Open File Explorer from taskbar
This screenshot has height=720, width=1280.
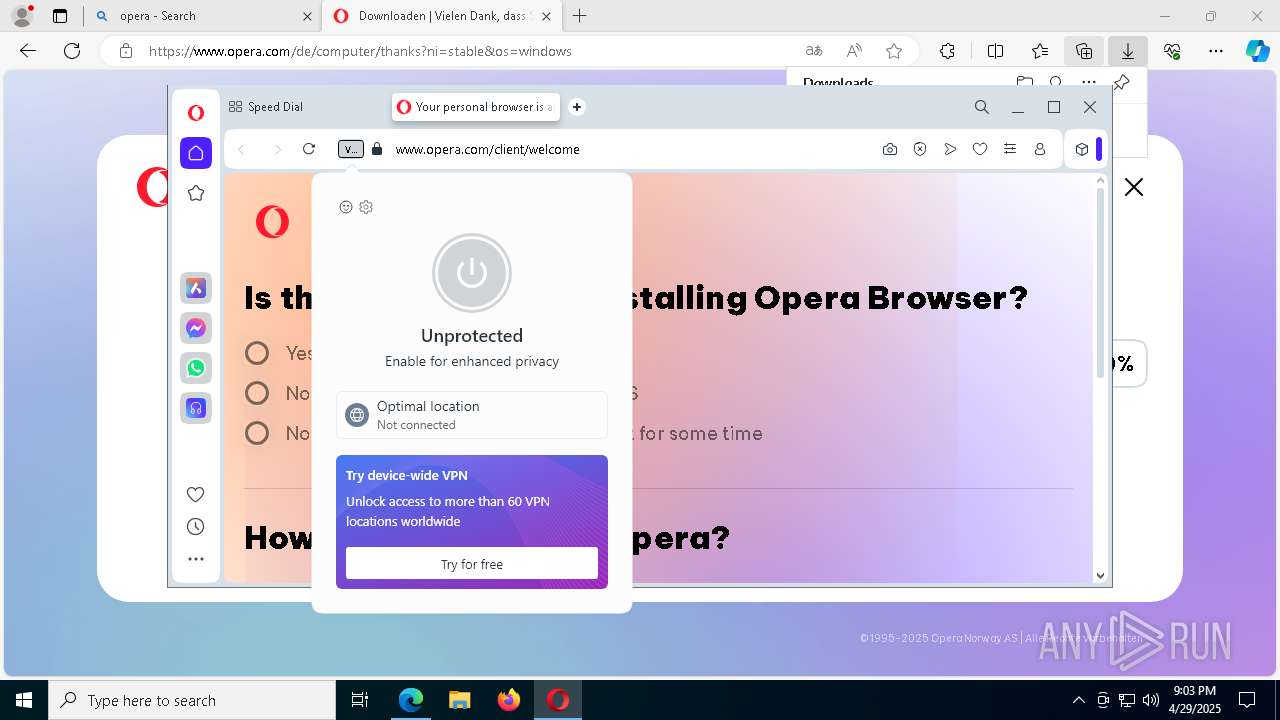(x=459, y=700)
